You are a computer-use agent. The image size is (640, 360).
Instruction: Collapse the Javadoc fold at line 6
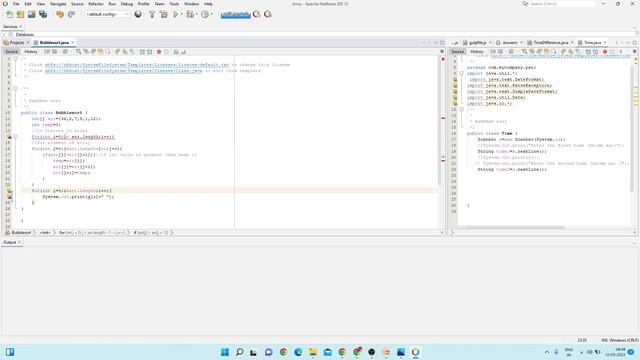pos(16,89)
